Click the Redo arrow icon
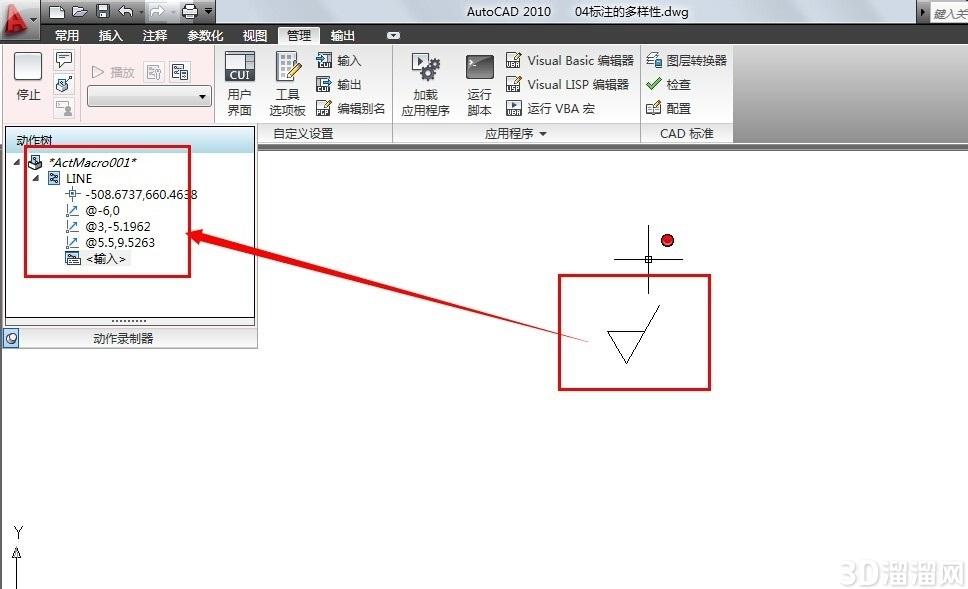This screenshot has width=968, height=589. (x=158, y=12)
